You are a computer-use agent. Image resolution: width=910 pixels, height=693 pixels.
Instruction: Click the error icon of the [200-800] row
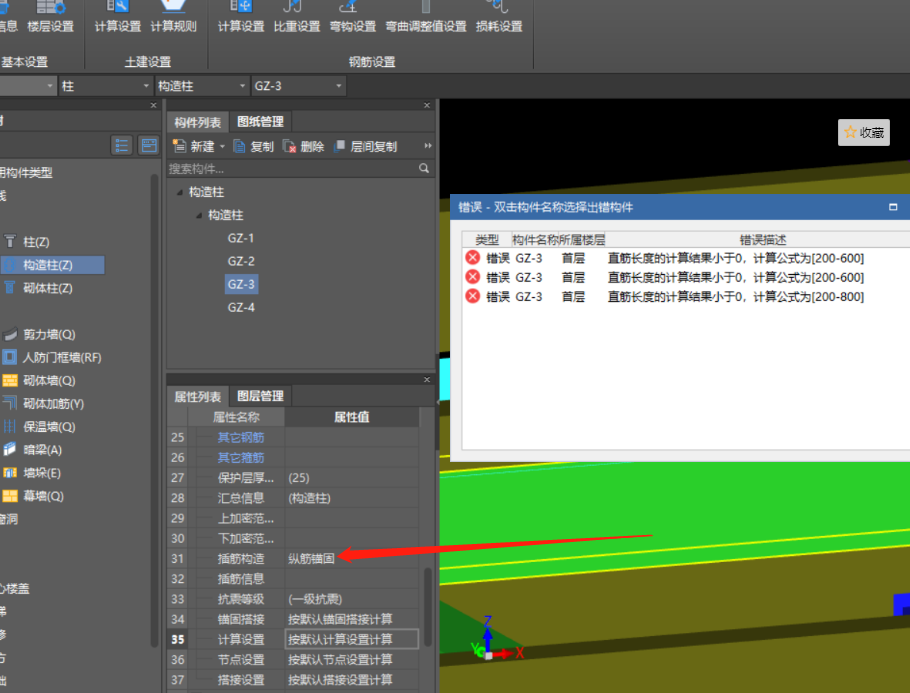click(472, 296)
